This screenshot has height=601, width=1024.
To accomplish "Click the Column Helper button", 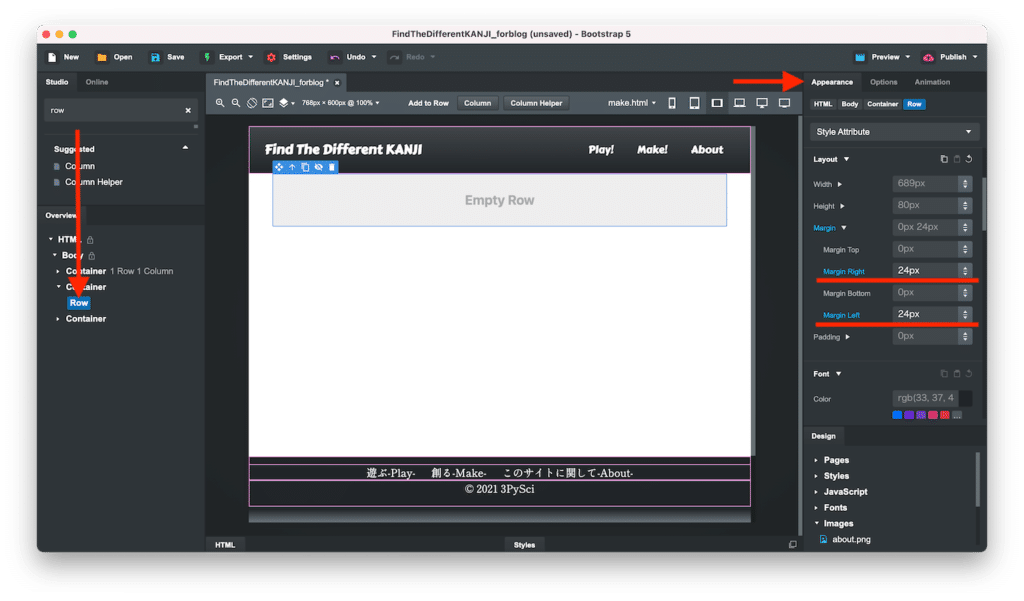I will tap(538, 103).
